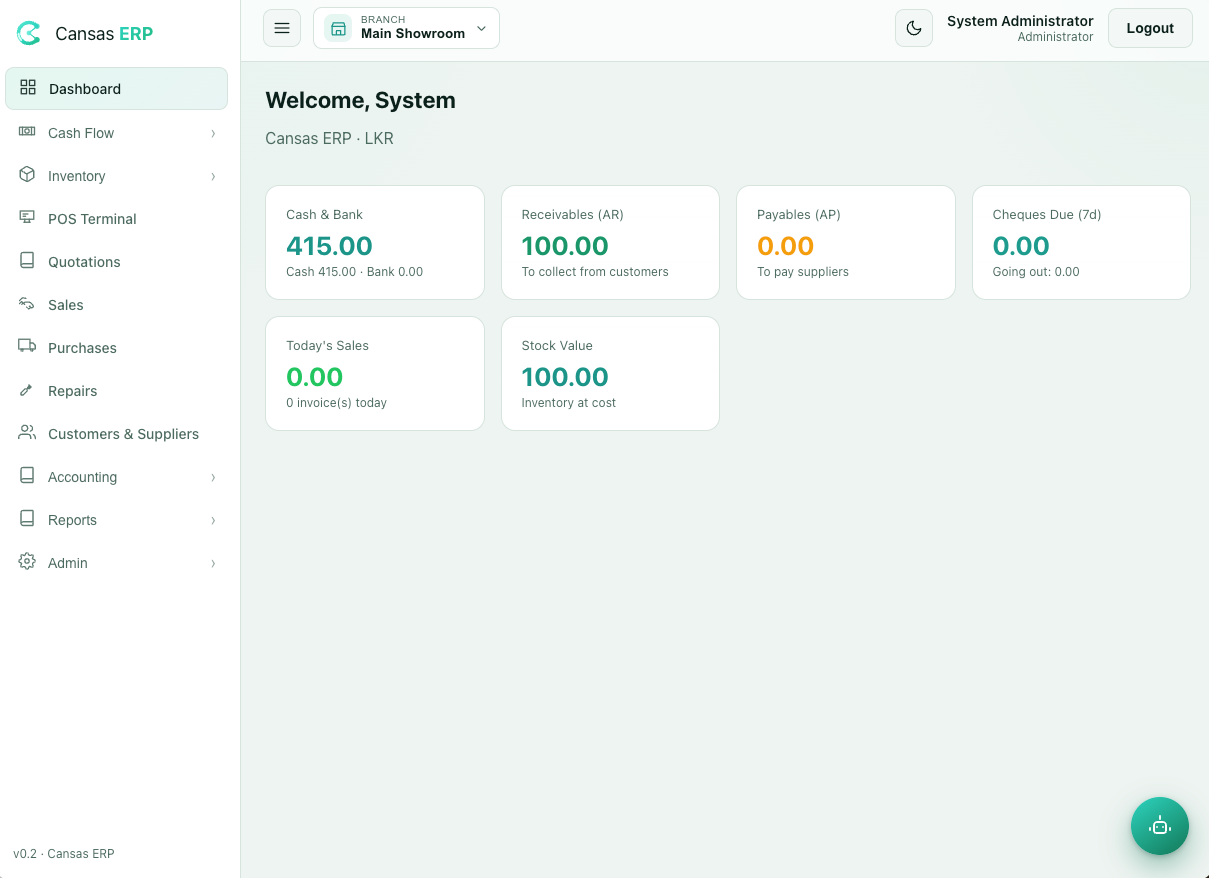
Task: Click the Purchases truck icon
Action: pos(27,347)
